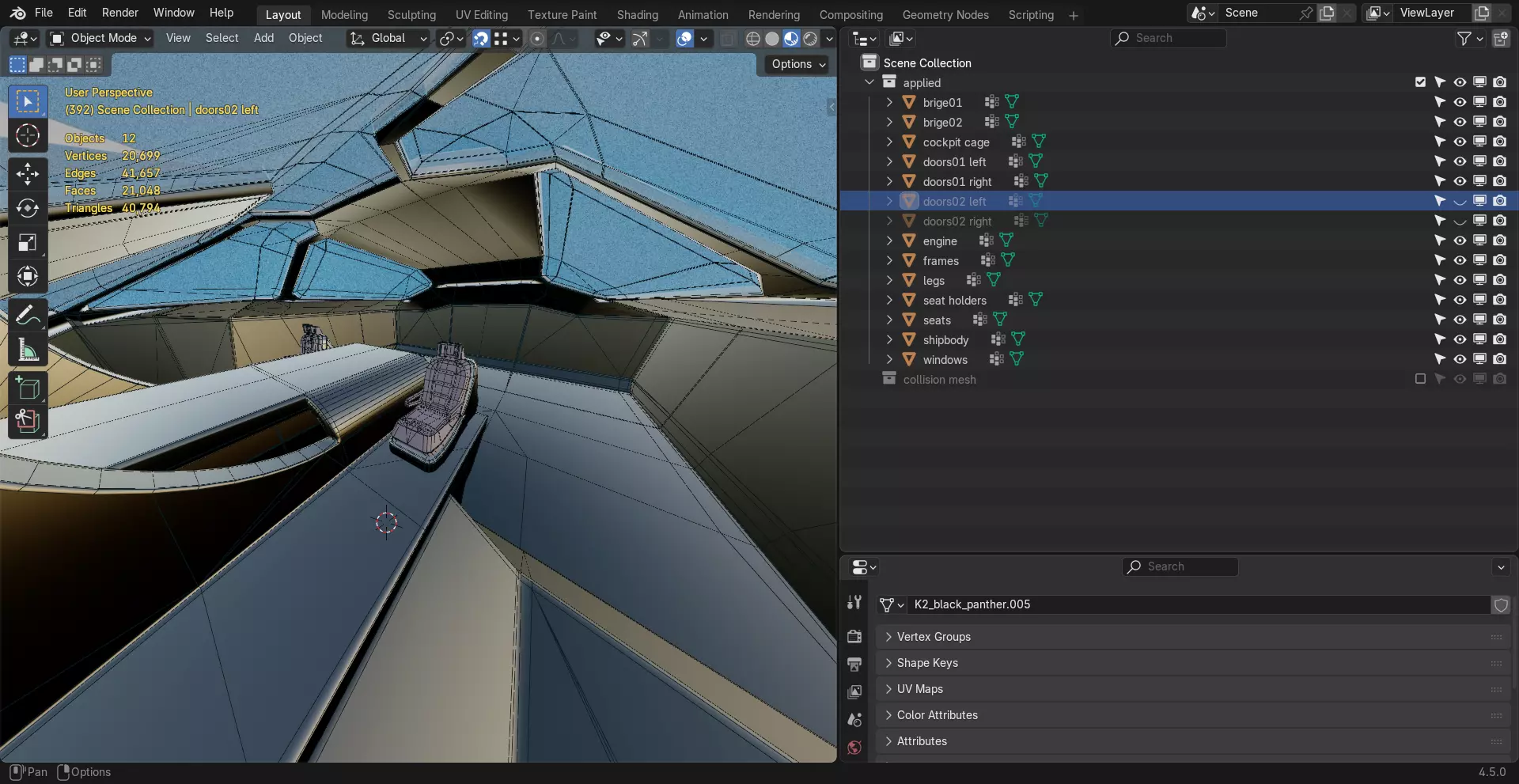Screen dimensions: 1519x784
Task: Hide engine with its eye icon
Action: click(x=1460, y=241)
